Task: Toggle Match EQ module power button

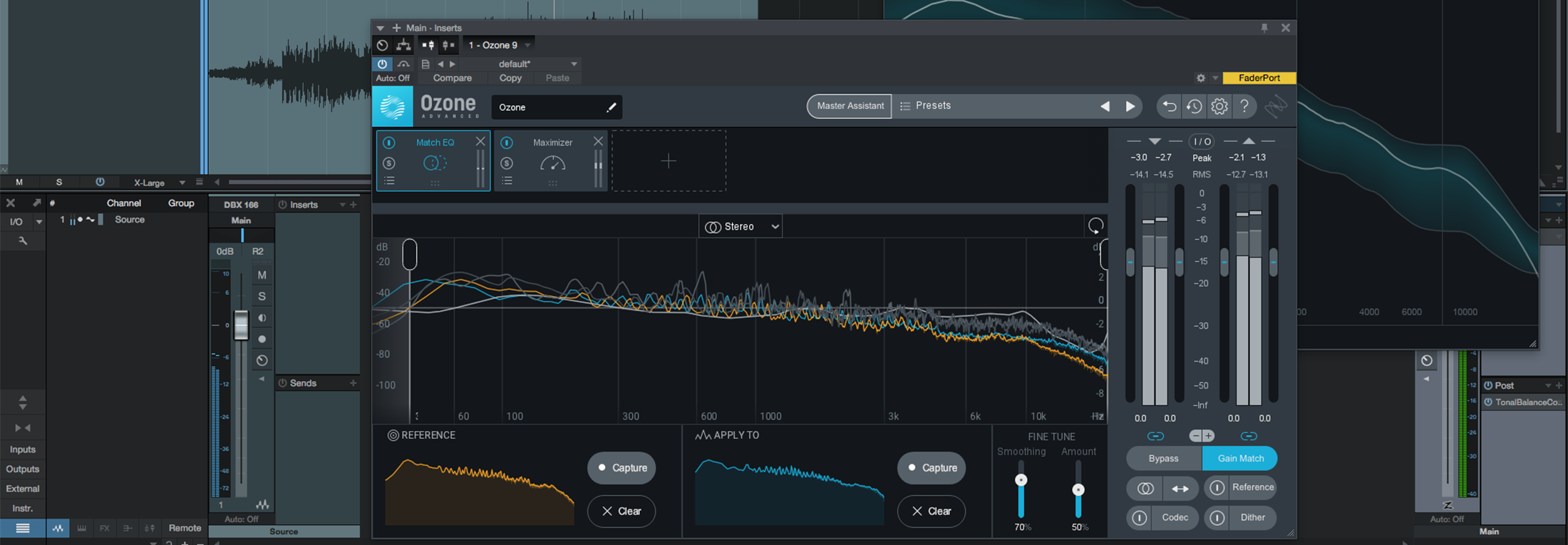Action: [388, 143]
